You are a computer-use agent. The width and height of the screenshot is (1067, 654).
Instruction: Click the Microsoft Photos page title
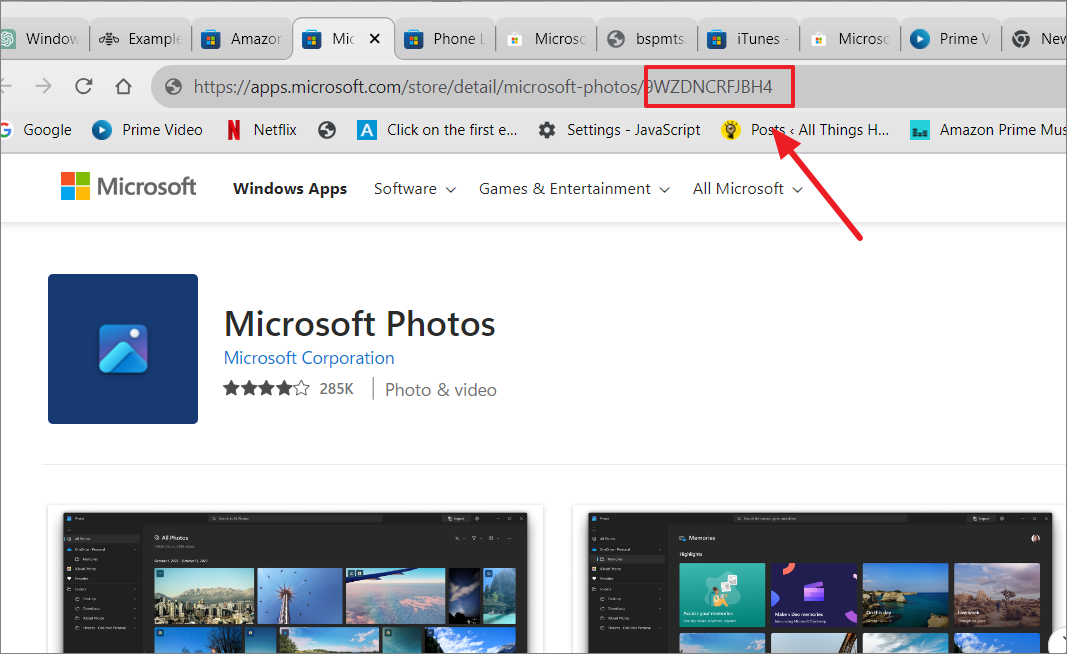coord(359,324)
